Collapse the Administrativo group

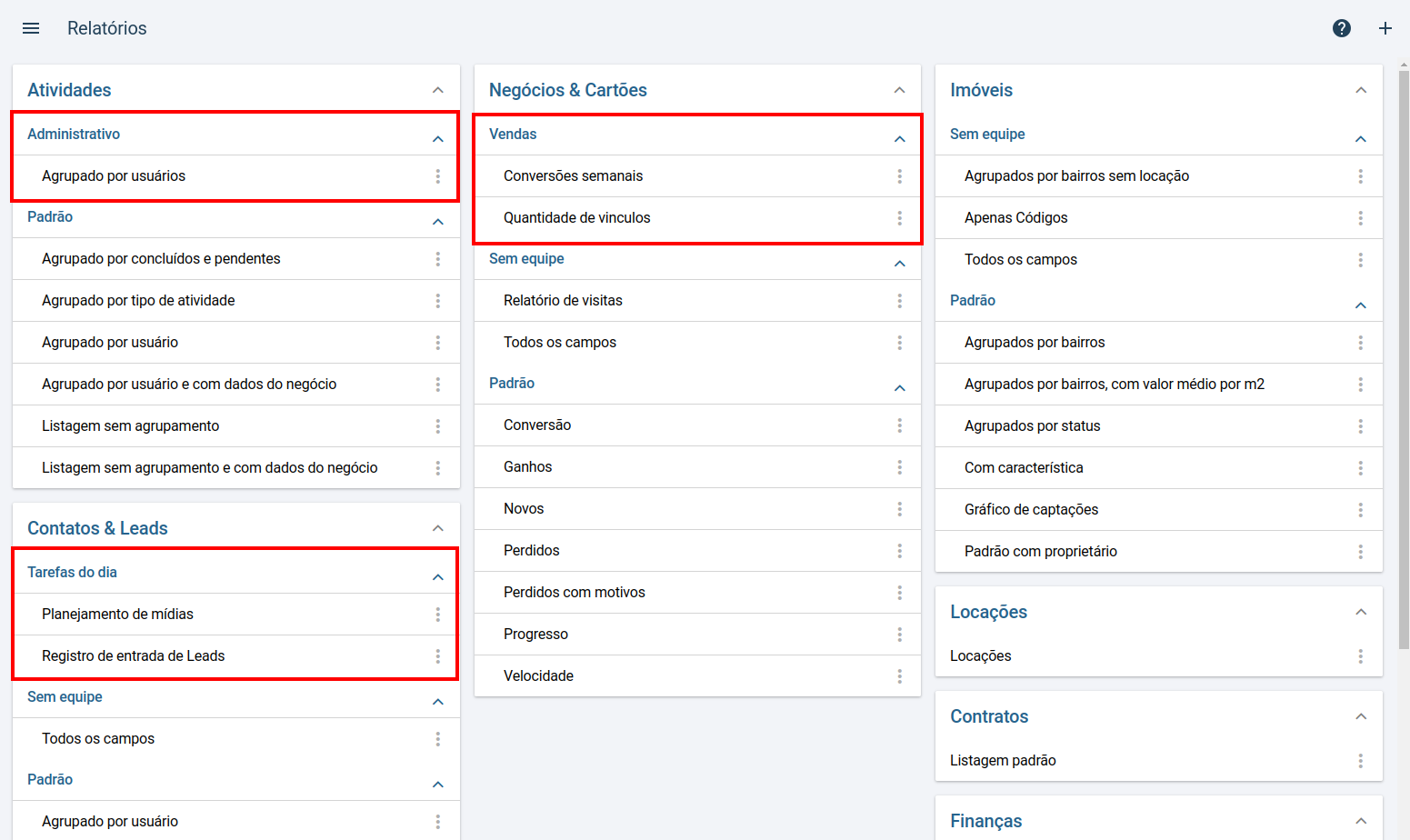click(x=438, y=139)
